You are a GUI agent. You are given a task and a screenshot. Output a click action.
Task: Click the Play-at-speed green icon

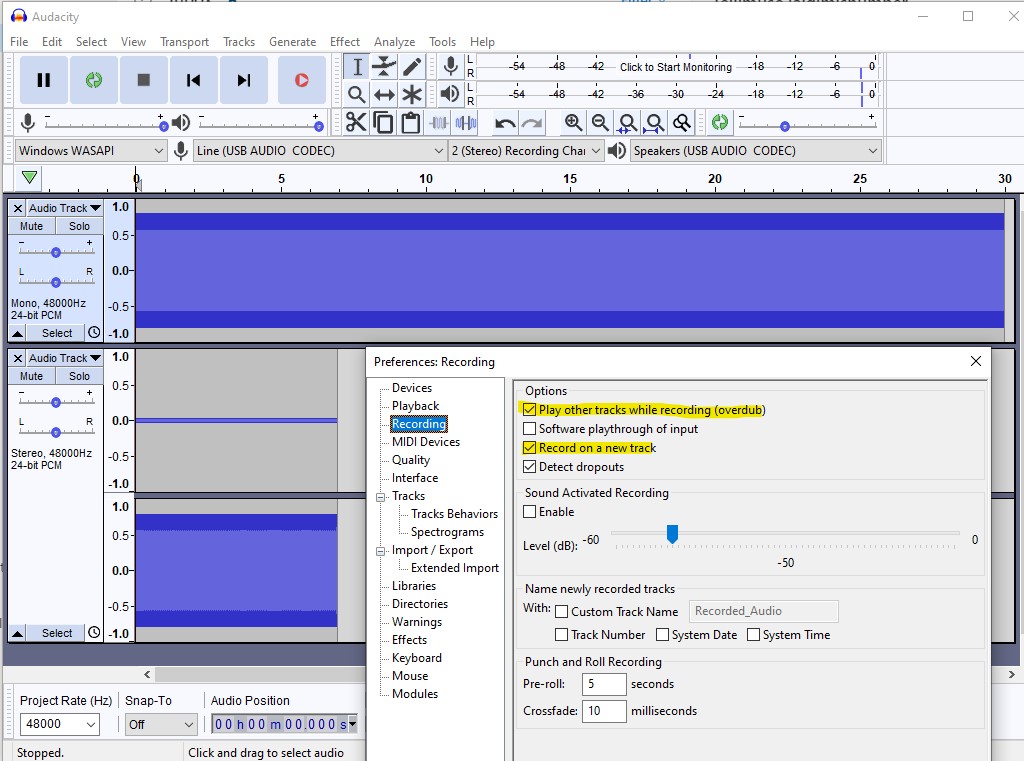point(720,122)
